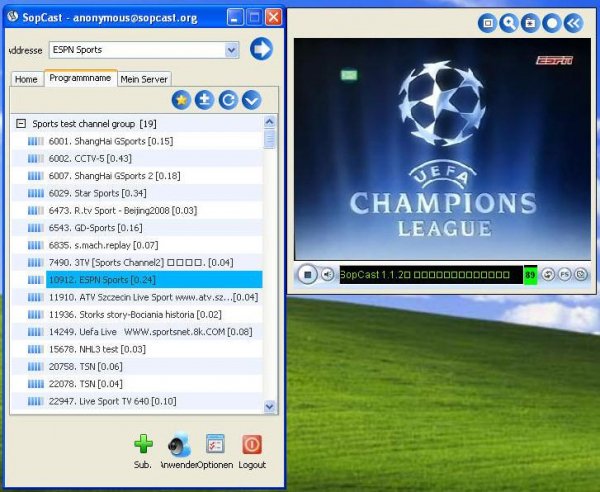
Task: Open the Mein Server tab
Action: tap(144, 79)
